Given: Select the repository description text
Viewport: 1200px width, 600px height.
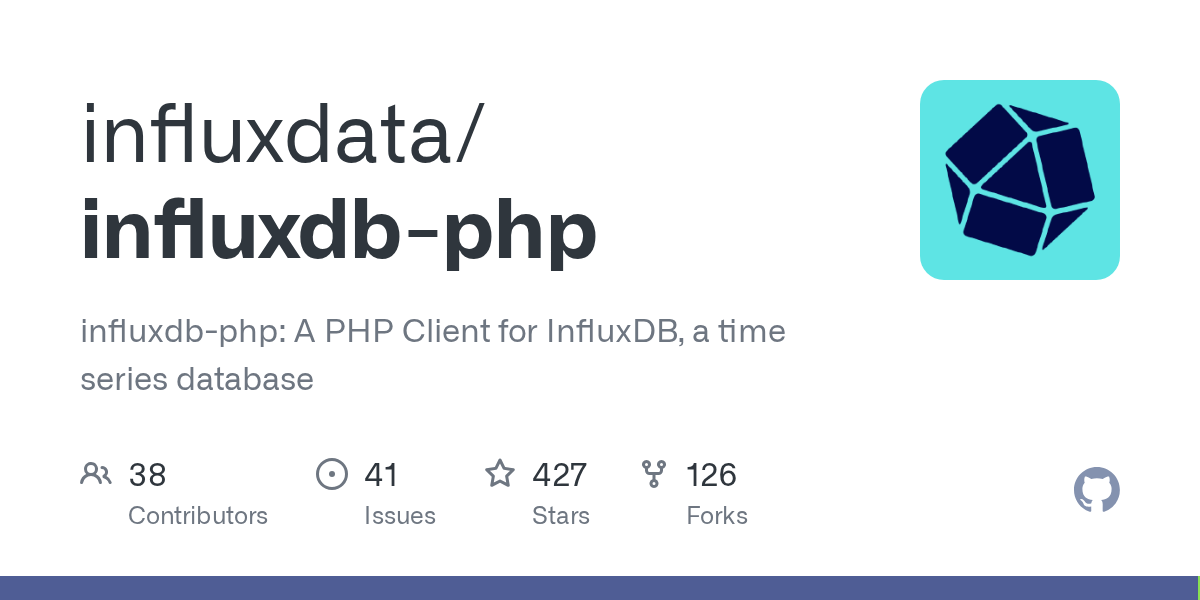Looking at the screenshot, I should pyautogui.click(x=433, y=355).
